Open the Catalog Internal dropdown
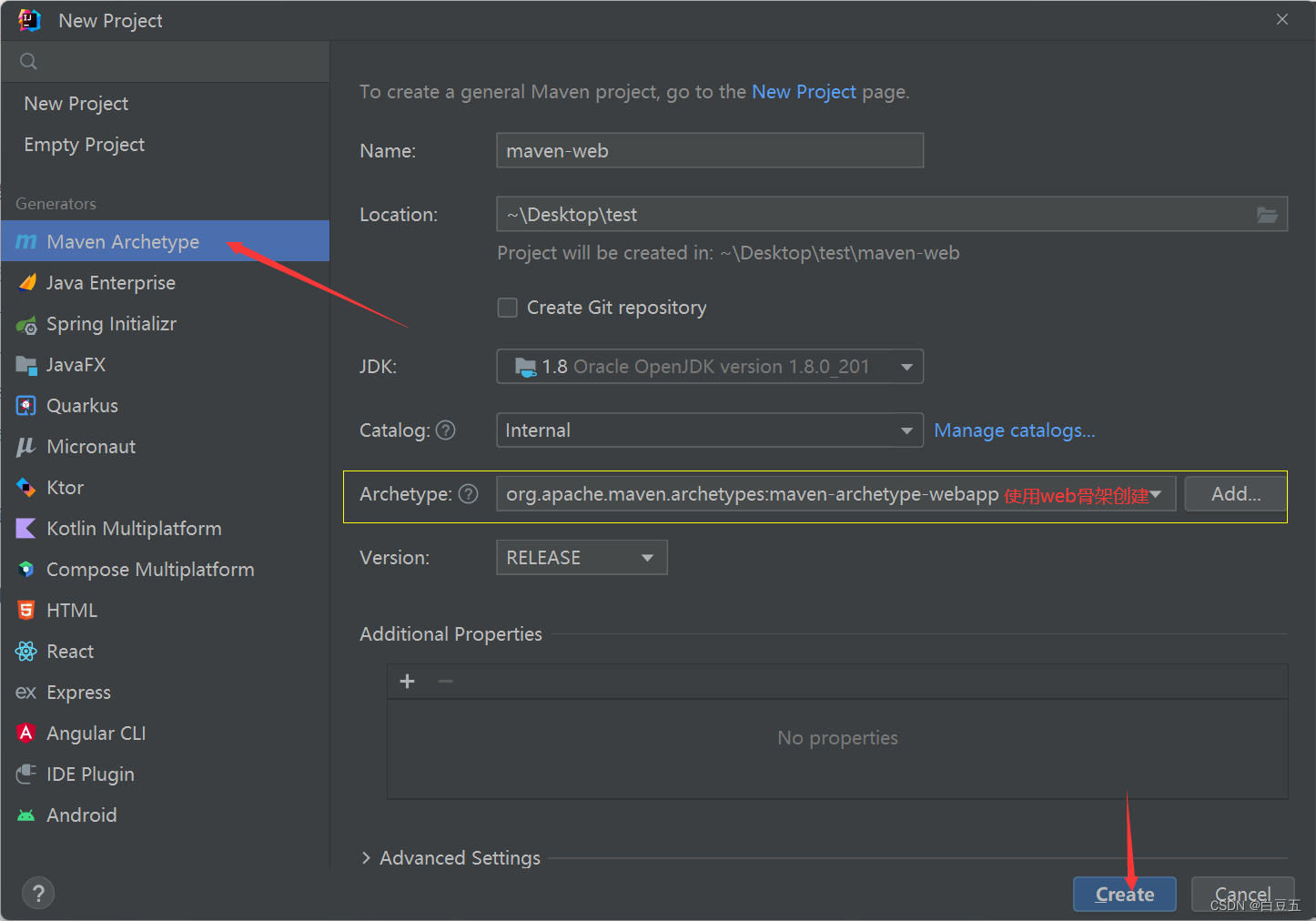The width and height of the screenshot is (1316, 921). pos(710,430)
